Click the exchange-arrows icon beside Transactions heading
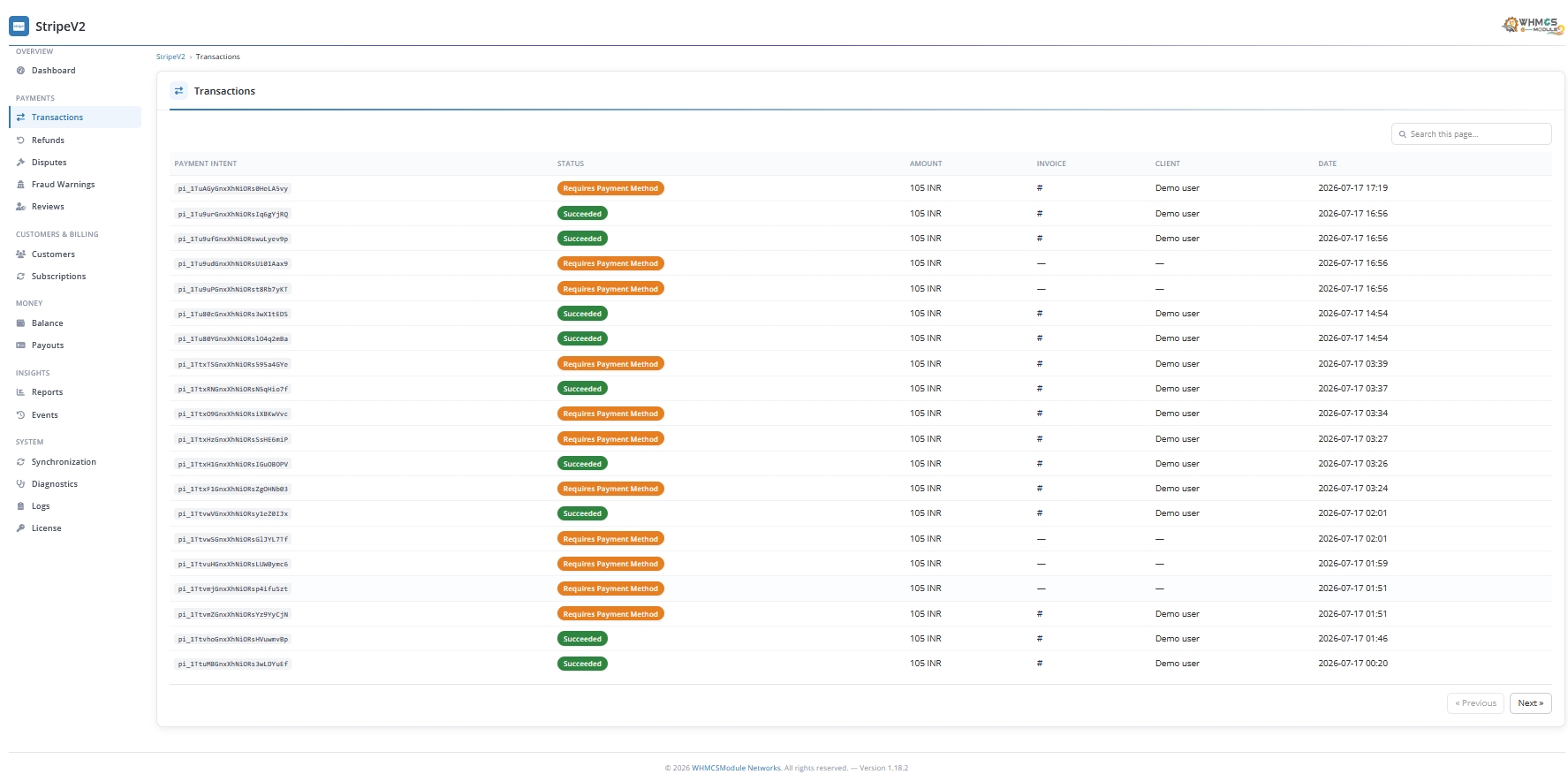 pos(178,91)
